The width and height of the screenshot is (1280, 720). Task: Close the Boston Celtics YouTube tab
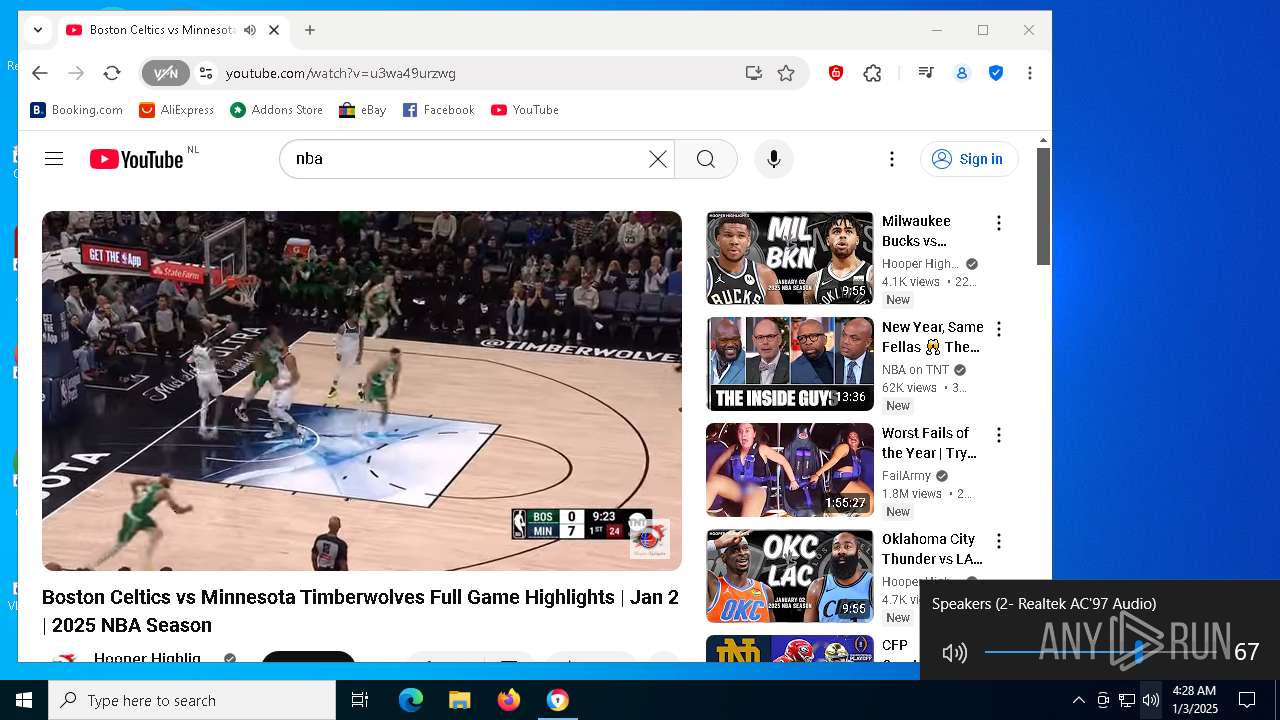274,30
